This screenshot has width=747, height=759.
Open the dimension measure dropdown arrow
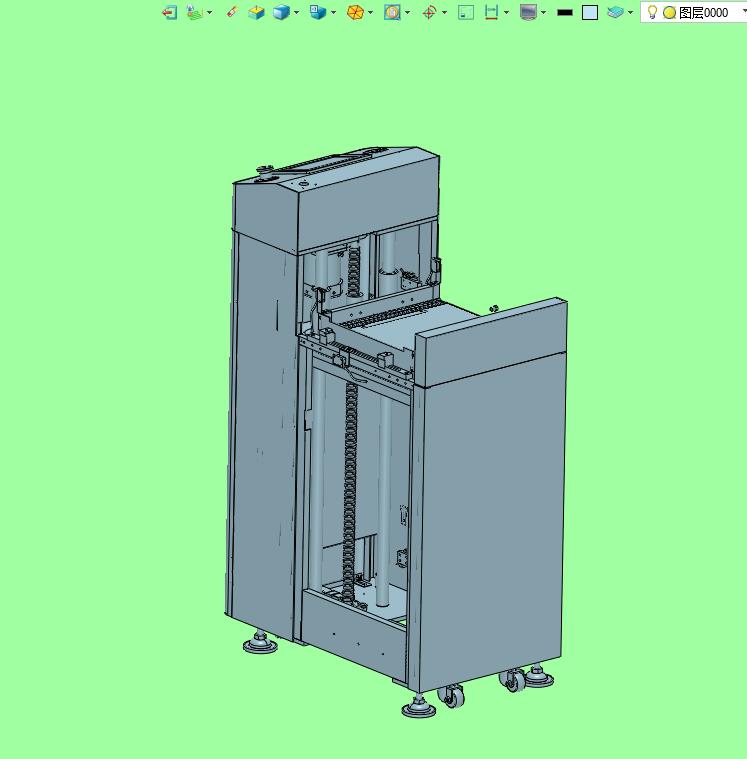[x=506, y=13]
